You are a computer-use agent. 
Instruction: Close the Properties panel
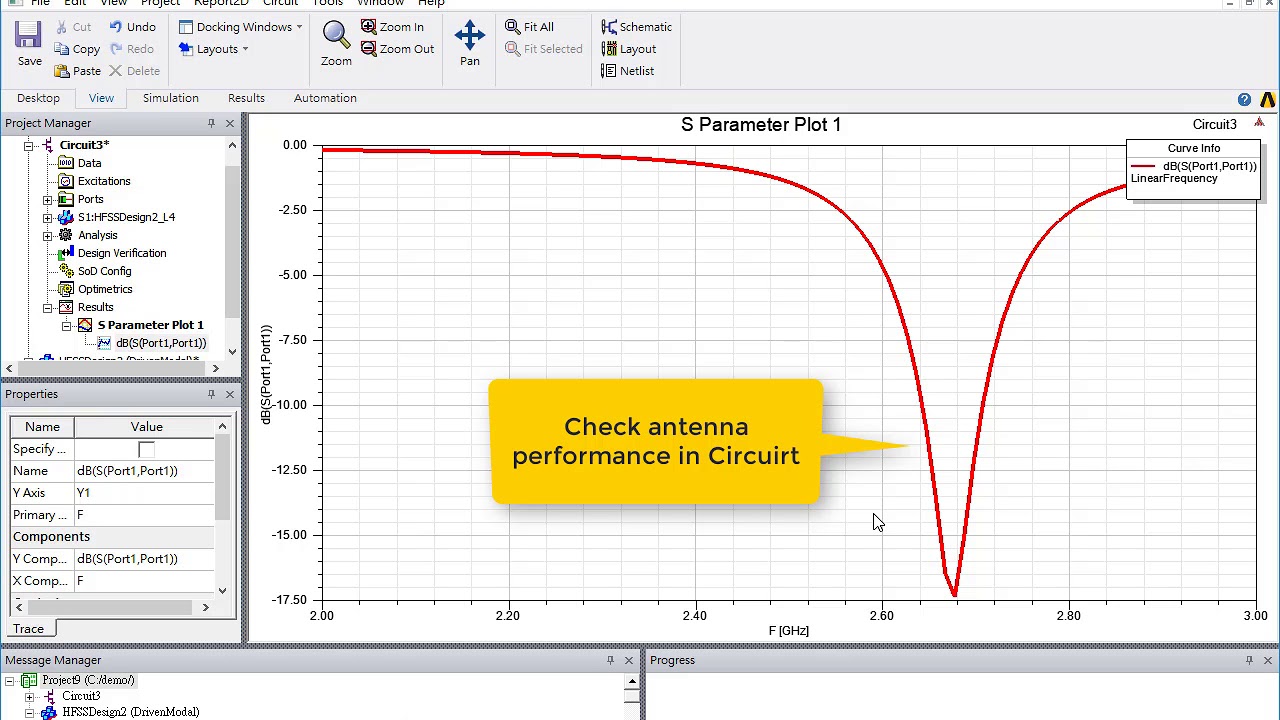pos(230,394)
